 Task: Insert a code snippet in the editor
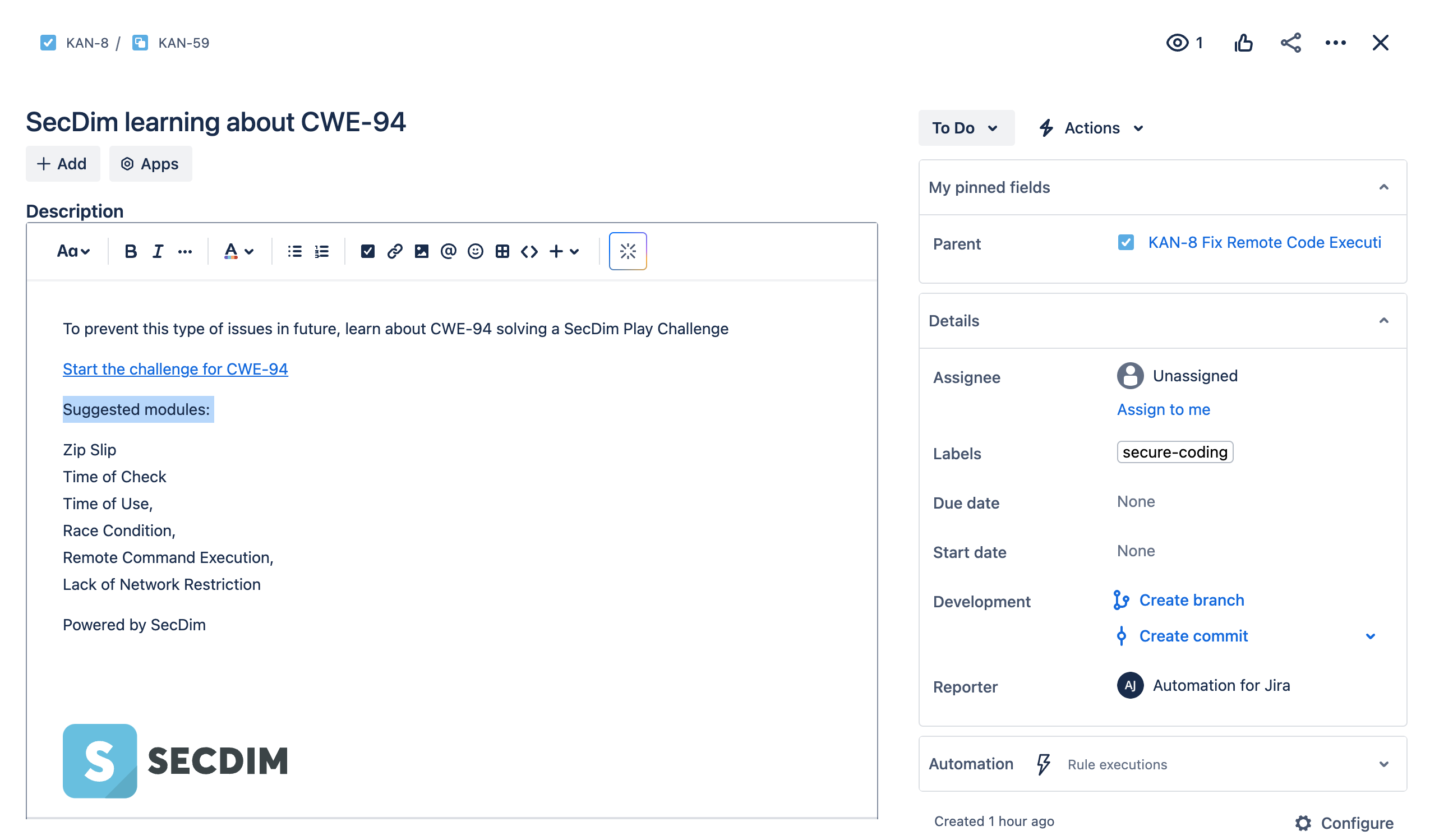(529, 251)
